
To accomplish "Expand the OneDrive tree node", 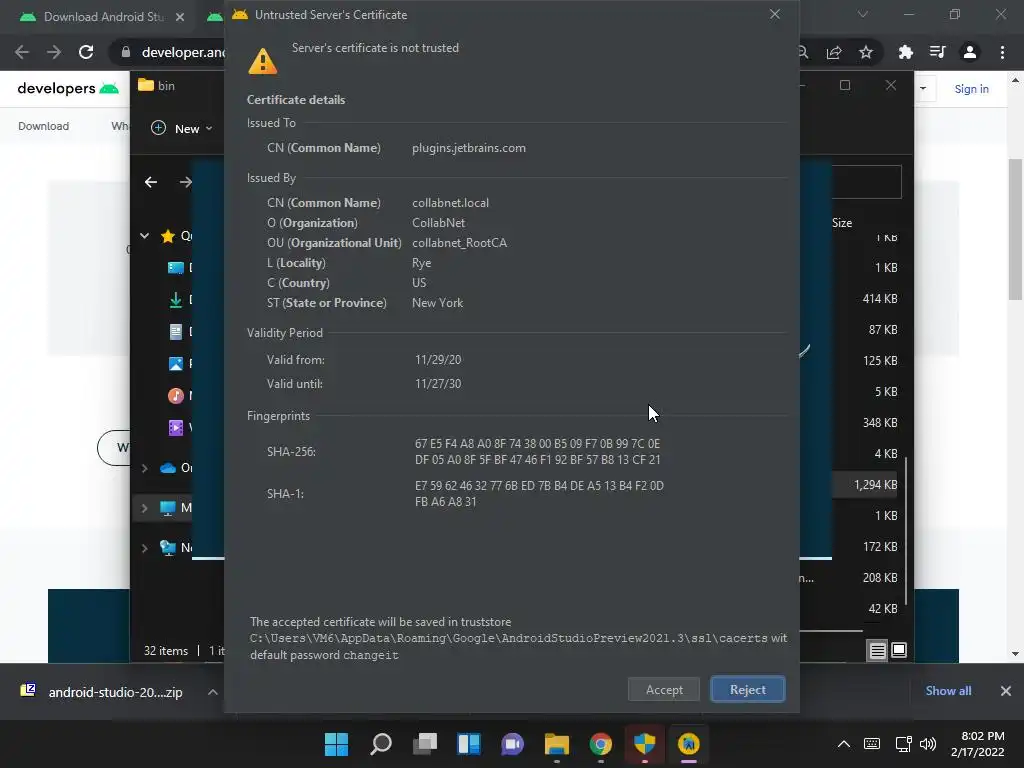I will click(x=144, y=468).
